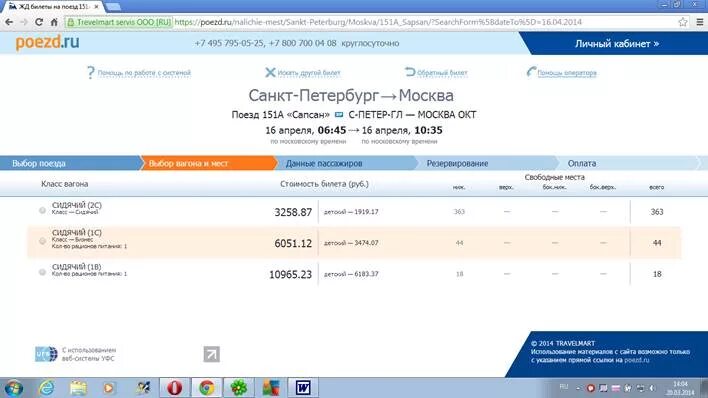Open Opera browser from taskbar
This screenshot has width=708, height=398.
point(175,388)
